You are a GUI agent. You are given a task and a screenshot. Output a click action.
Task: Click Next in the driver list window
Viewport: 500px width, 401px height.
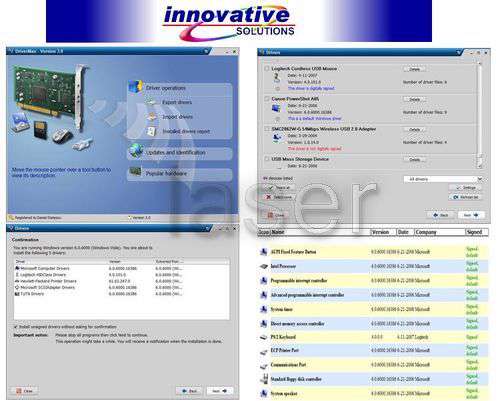tap(471, 215)
